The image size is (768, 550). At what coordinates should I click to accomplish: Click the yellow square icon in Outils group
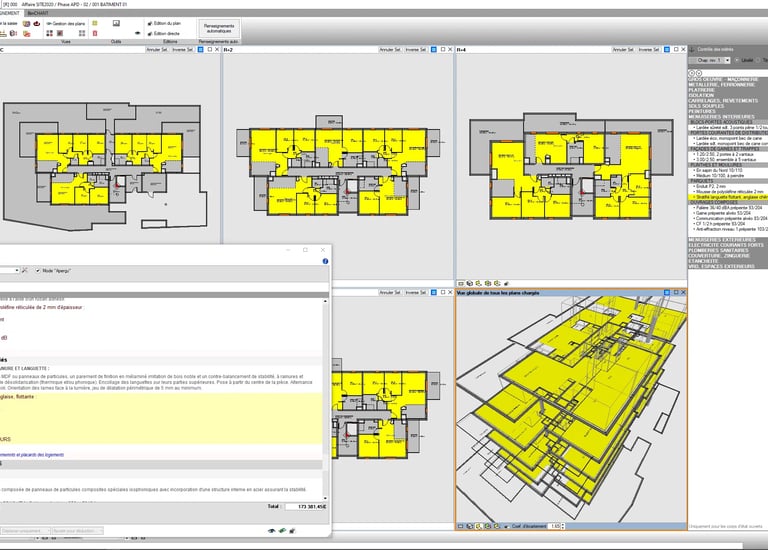tap(95, 23)
